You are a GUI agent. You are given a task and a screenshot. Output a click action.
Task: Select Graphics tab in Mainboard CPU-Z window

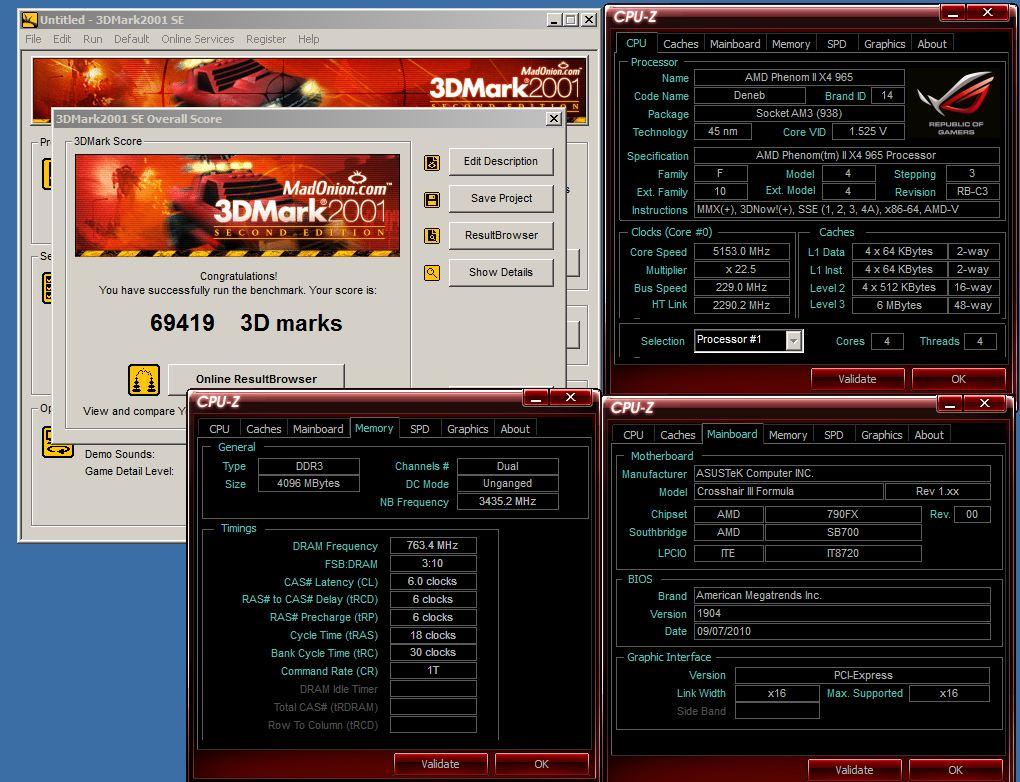coord(881,435)
